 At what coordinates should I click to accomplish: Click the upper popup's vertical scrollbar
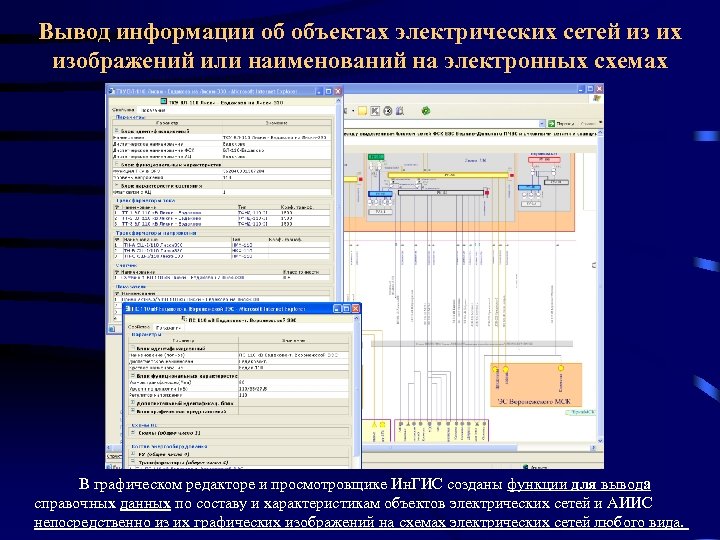coord(339,201)
